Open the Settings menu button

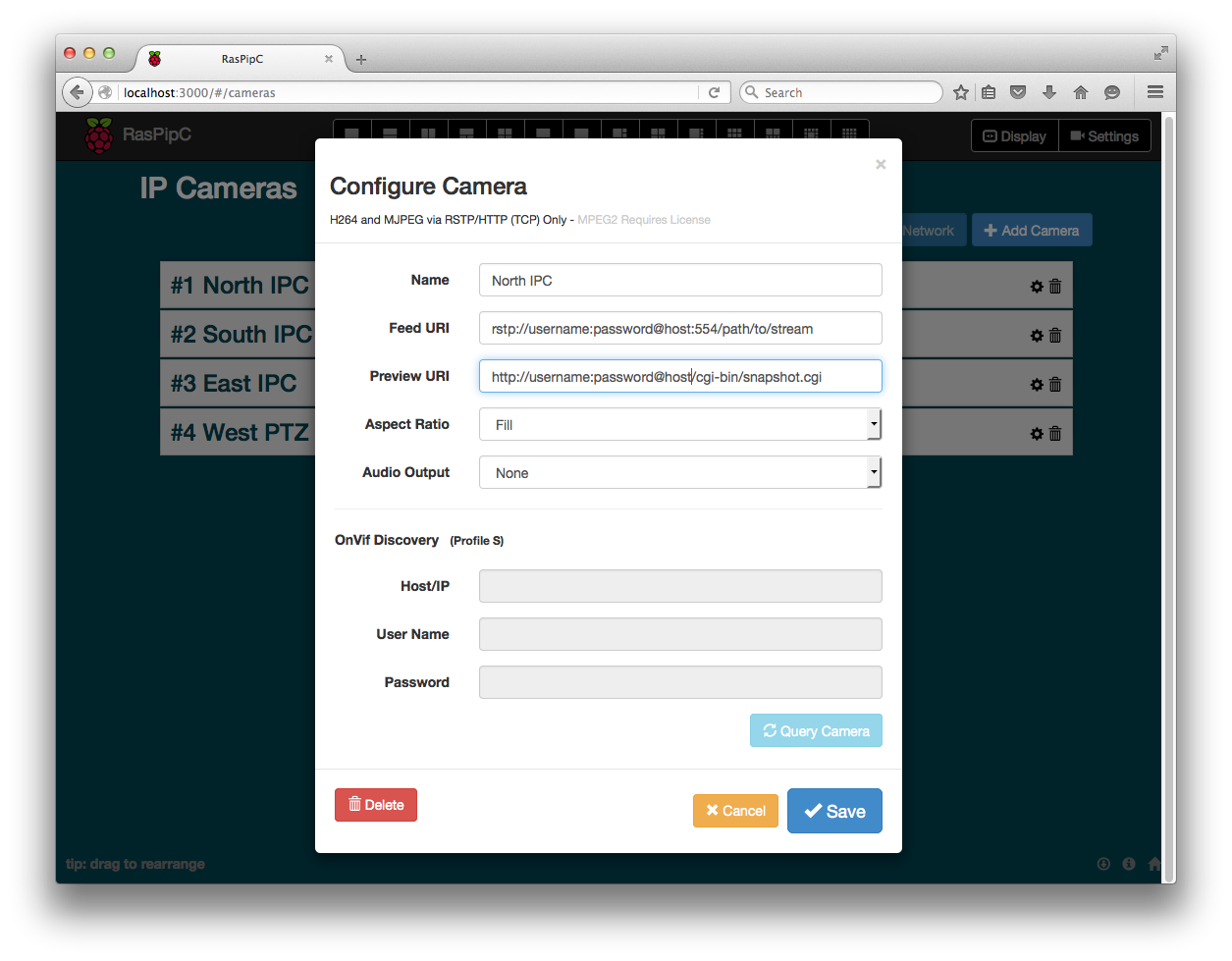click(x=1105, y=136)
